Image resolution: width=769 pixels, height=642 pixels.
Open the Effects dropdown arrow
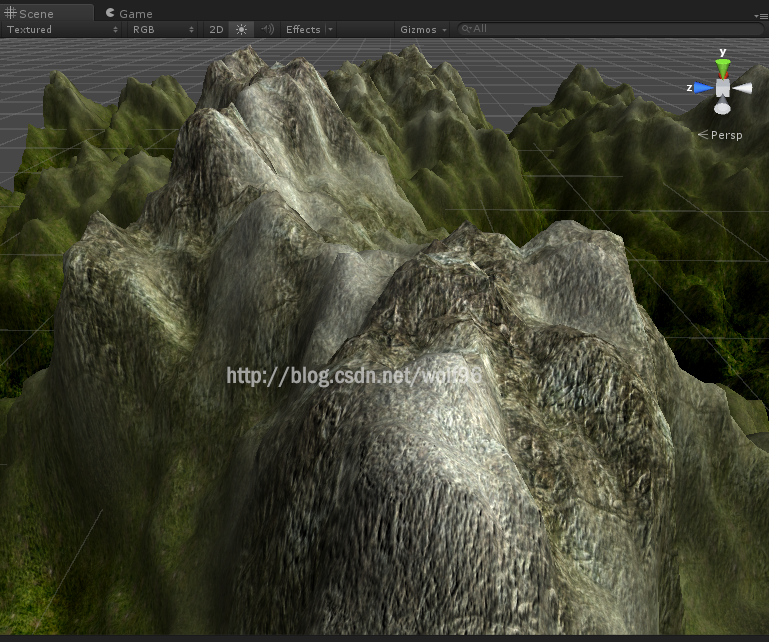coord(331,29)
